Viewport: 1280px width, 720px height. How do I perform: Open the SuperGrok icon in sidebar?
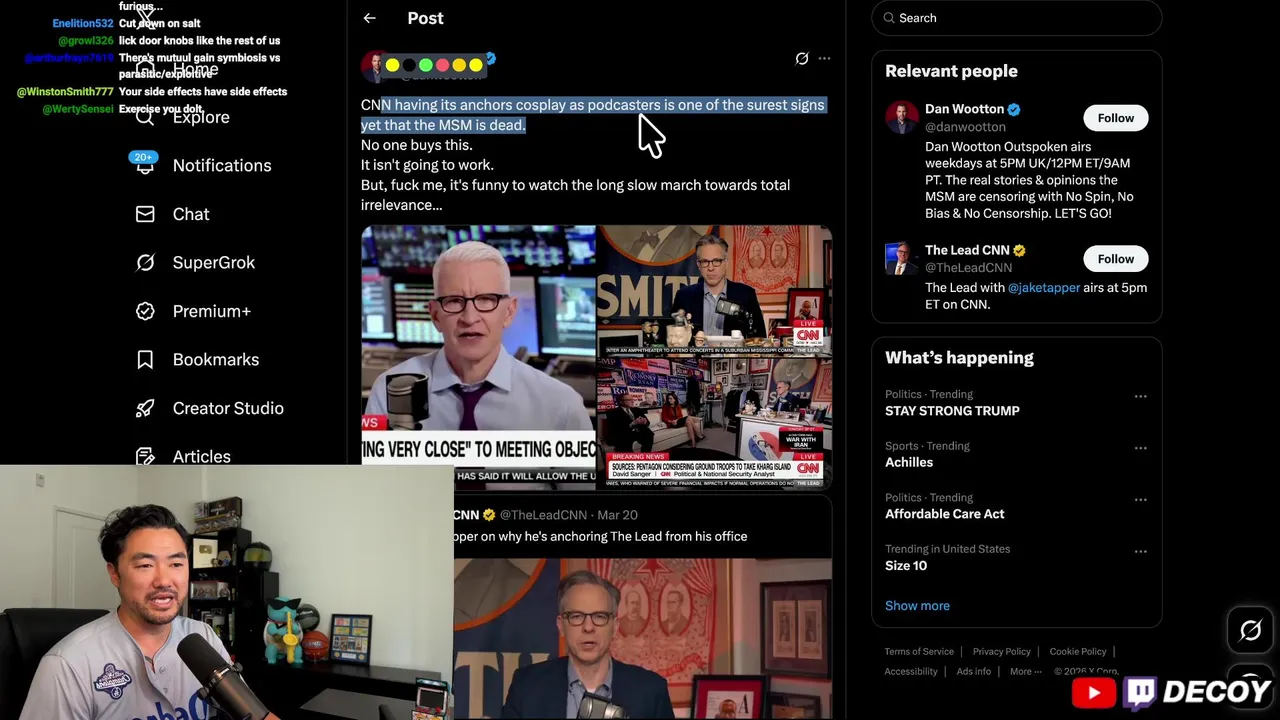tap(145, 262)
